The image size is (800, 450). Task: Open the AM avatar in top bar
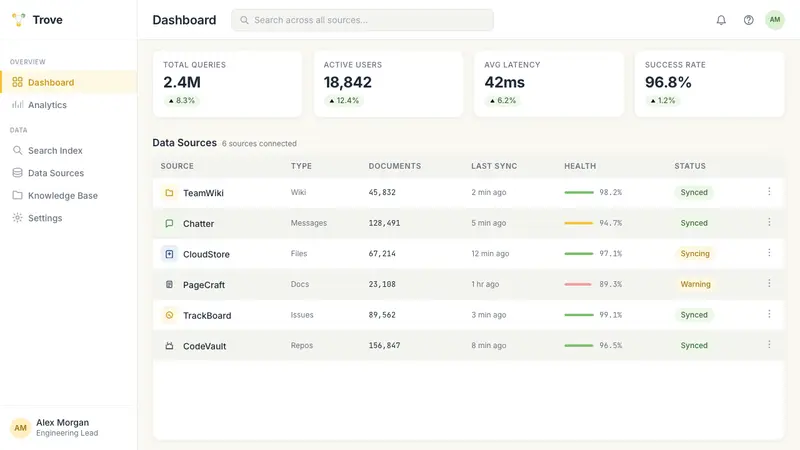point(774,20)
